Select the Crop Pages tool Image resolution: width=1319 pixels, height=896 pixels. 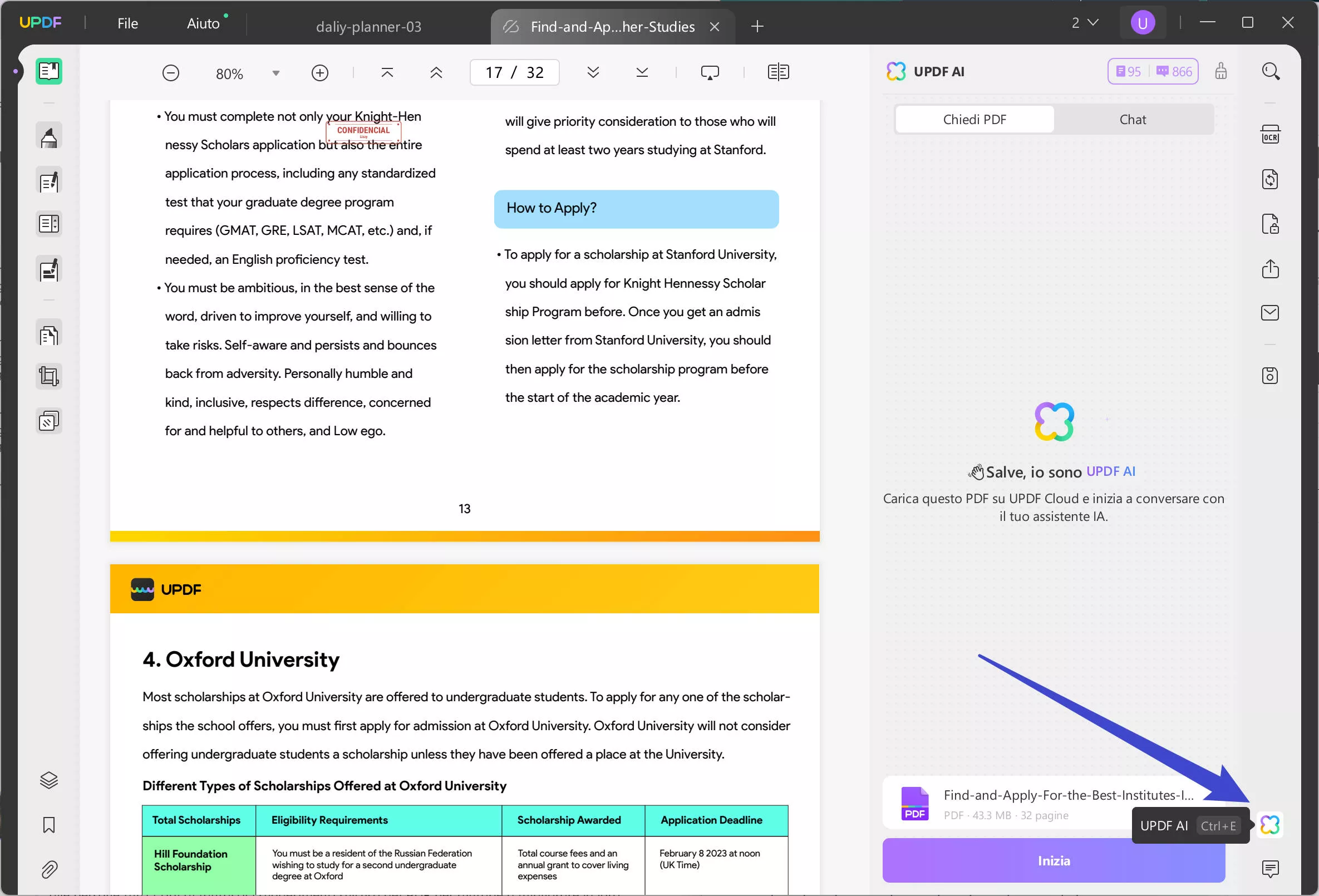(x=49, y=376)
